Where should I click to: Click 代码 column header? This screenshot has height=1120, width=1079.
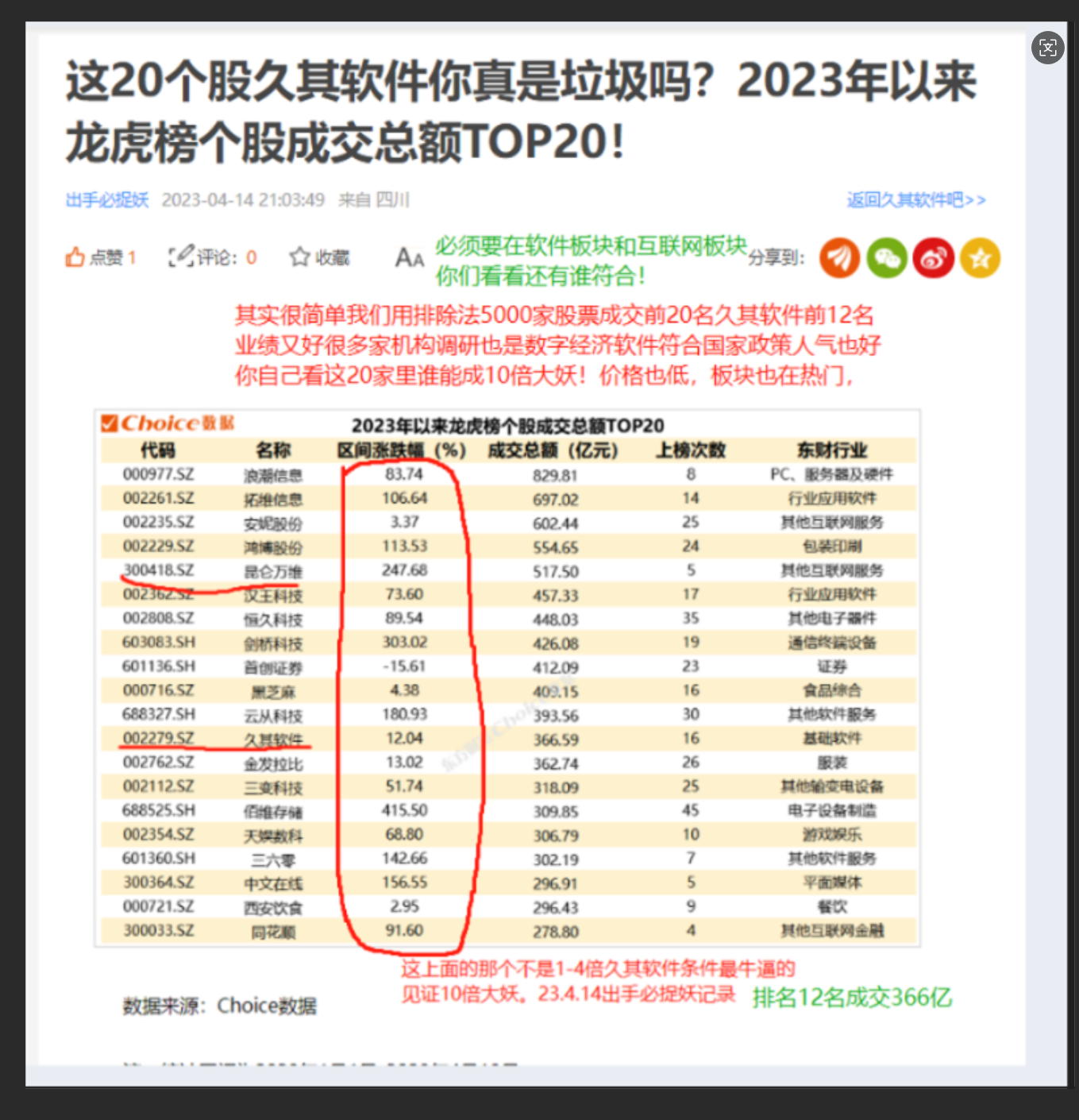click(157, 450)
